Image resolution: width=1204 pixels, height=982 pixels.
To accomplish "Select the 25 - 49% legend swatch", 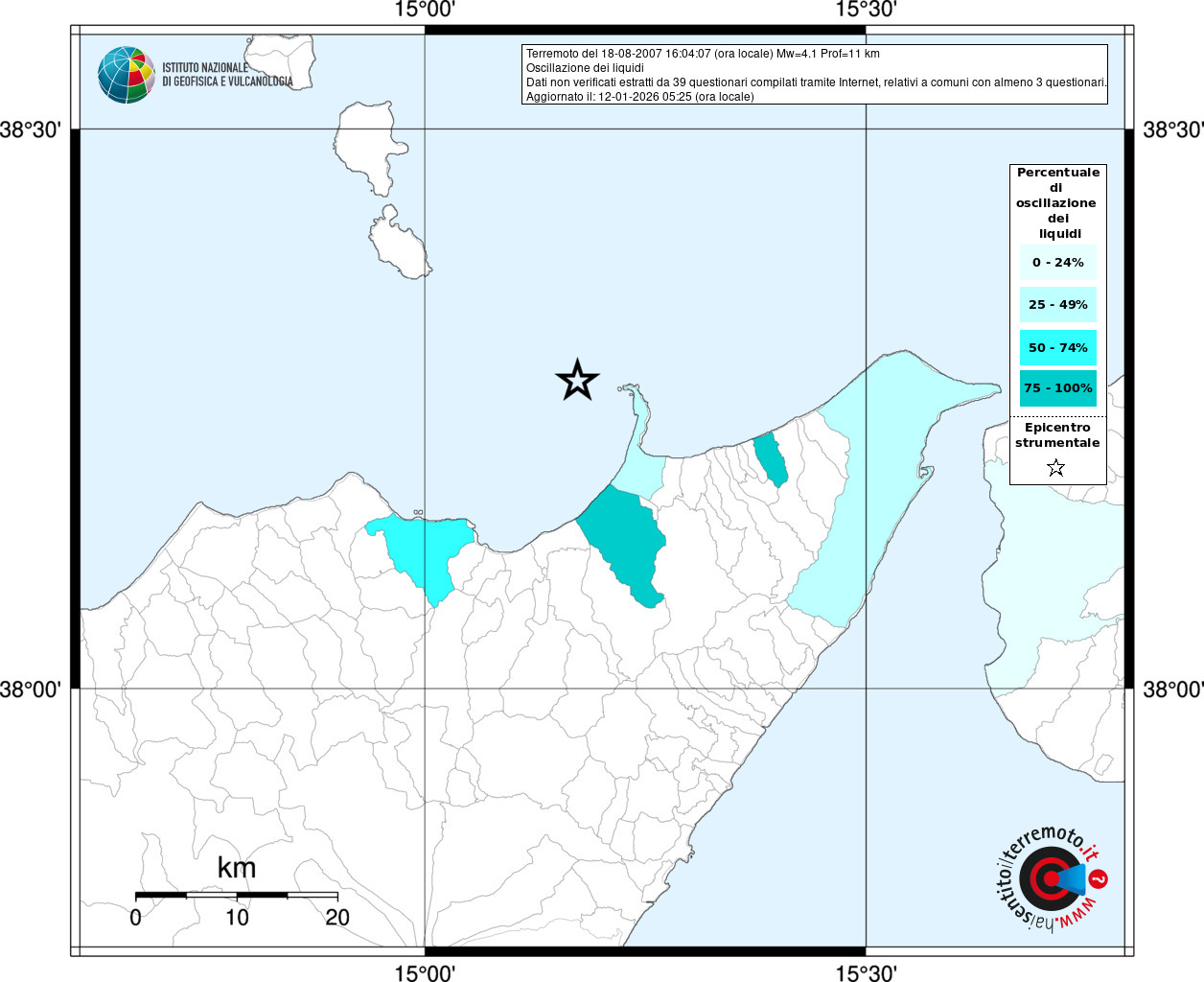I will click(1057, 304).
